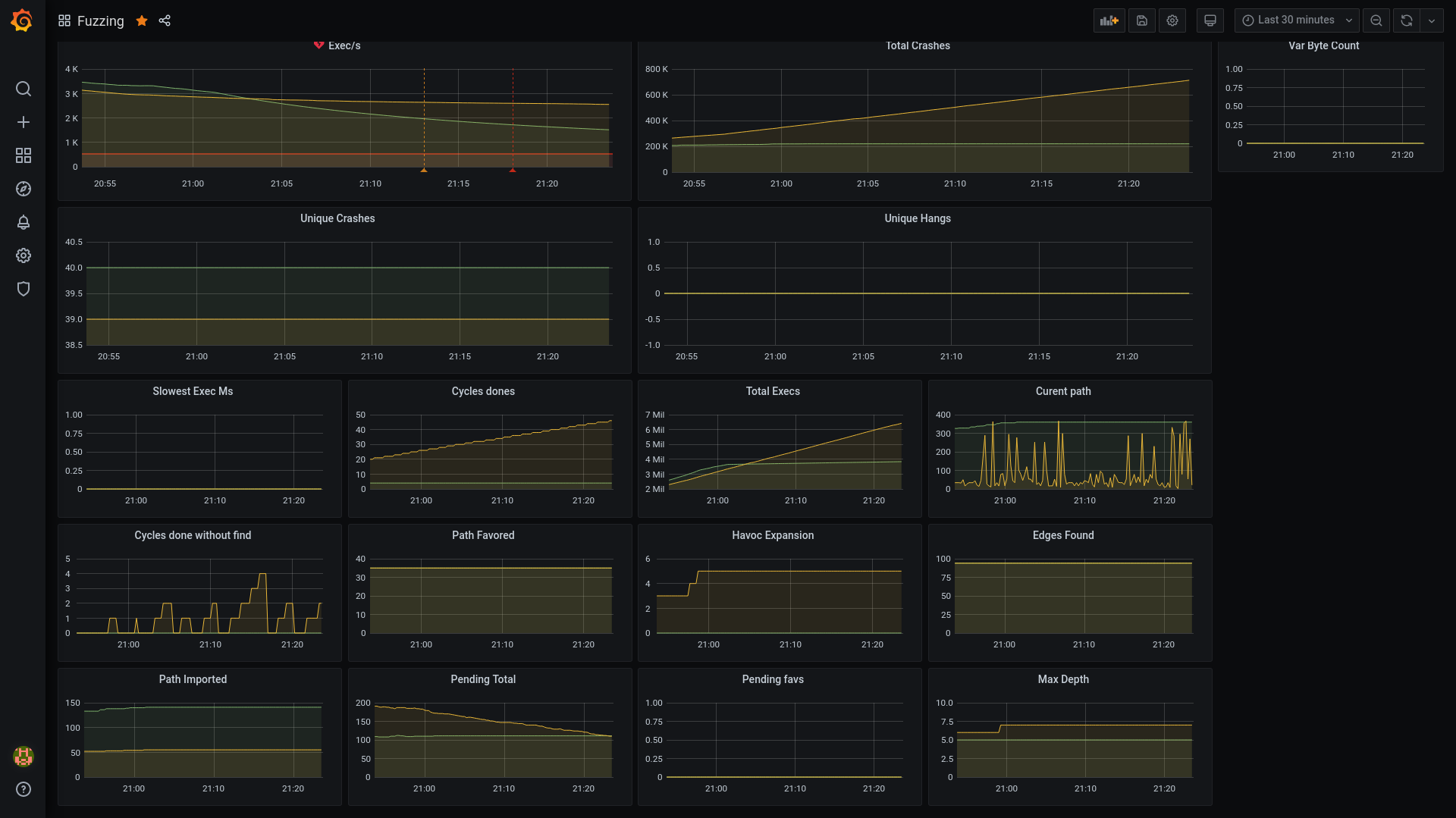Refresh the dashboard data
Viewport: 1456px width, 818px height.
(x=1406, y=20)
